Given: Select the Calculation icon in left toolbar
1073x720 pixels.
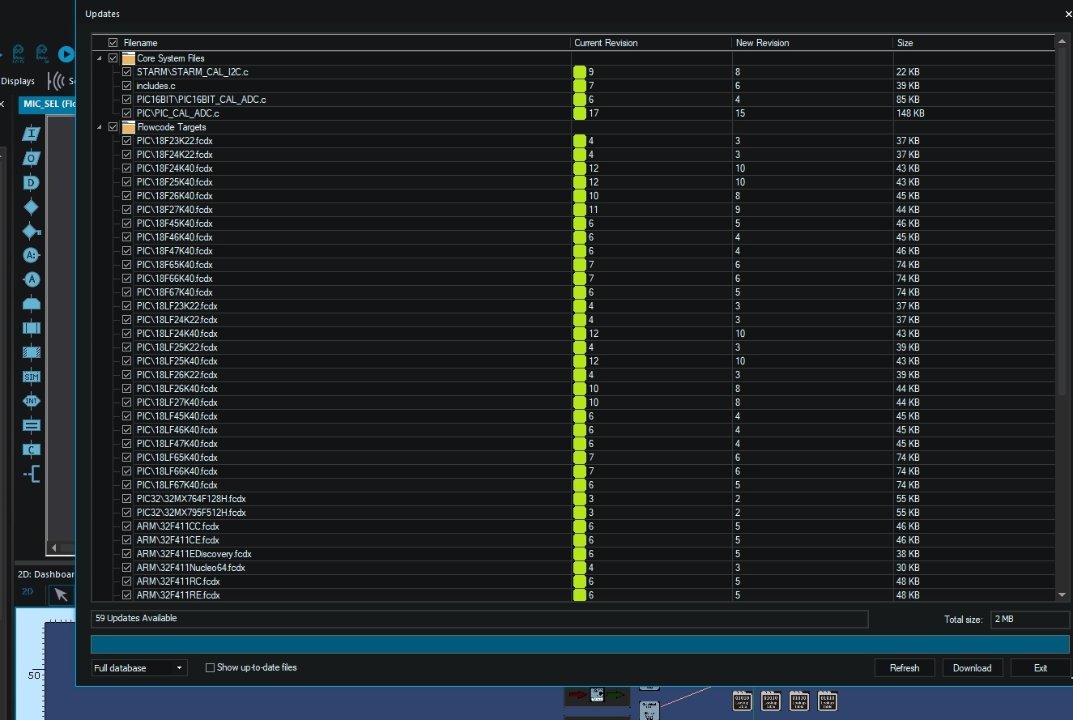Looking at the screenshot, I should pos(31,425).
